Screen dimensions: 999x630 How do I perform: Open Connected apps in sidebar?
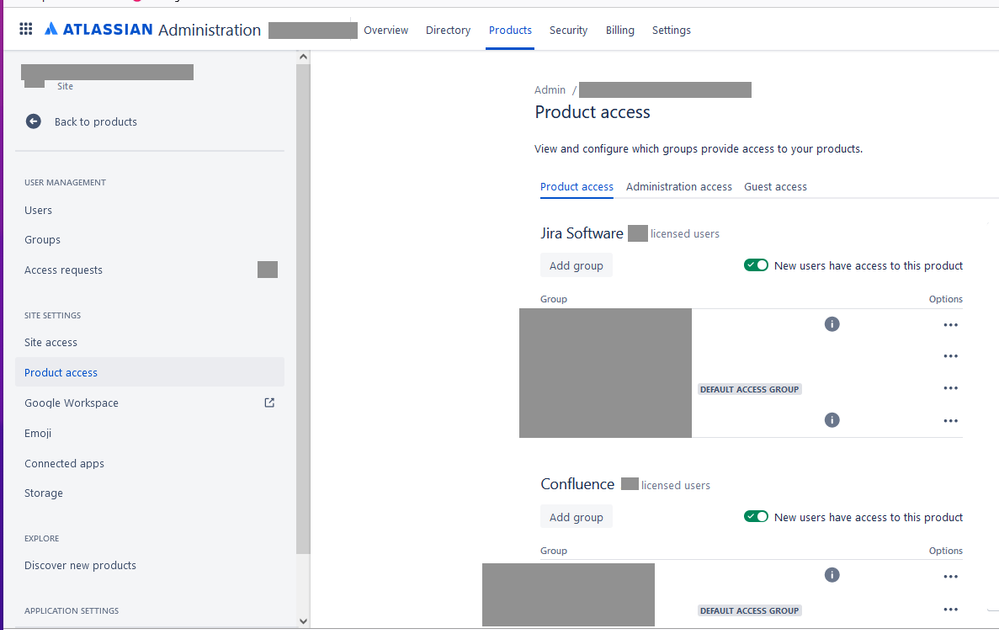point(64,463)
